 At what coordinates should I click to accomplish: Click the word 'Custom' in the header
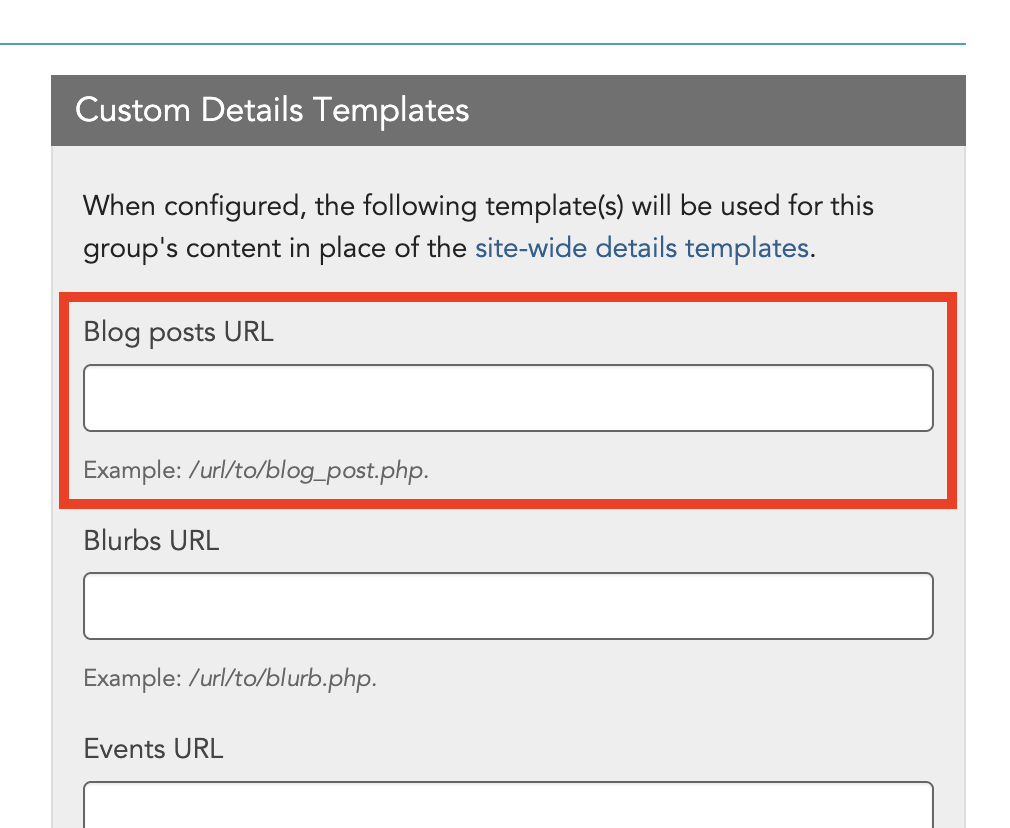coord(133,110)
